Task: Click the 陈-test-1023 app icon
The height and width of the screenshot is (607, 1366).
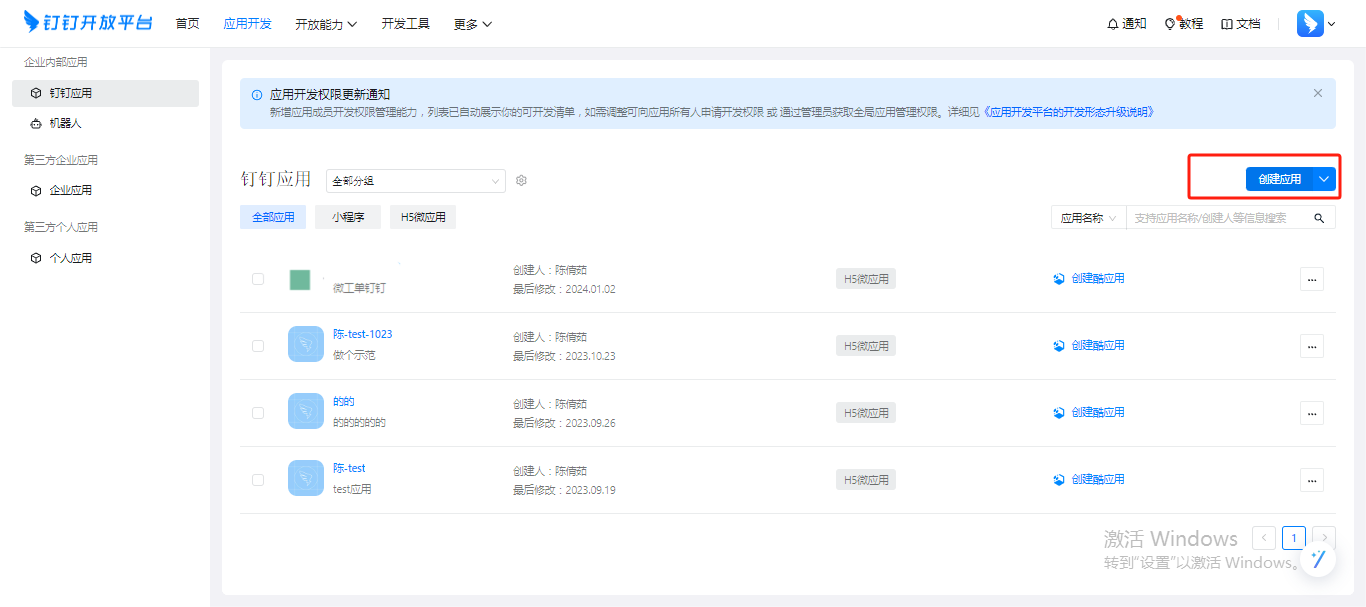Action: click(x=305, y=344)
